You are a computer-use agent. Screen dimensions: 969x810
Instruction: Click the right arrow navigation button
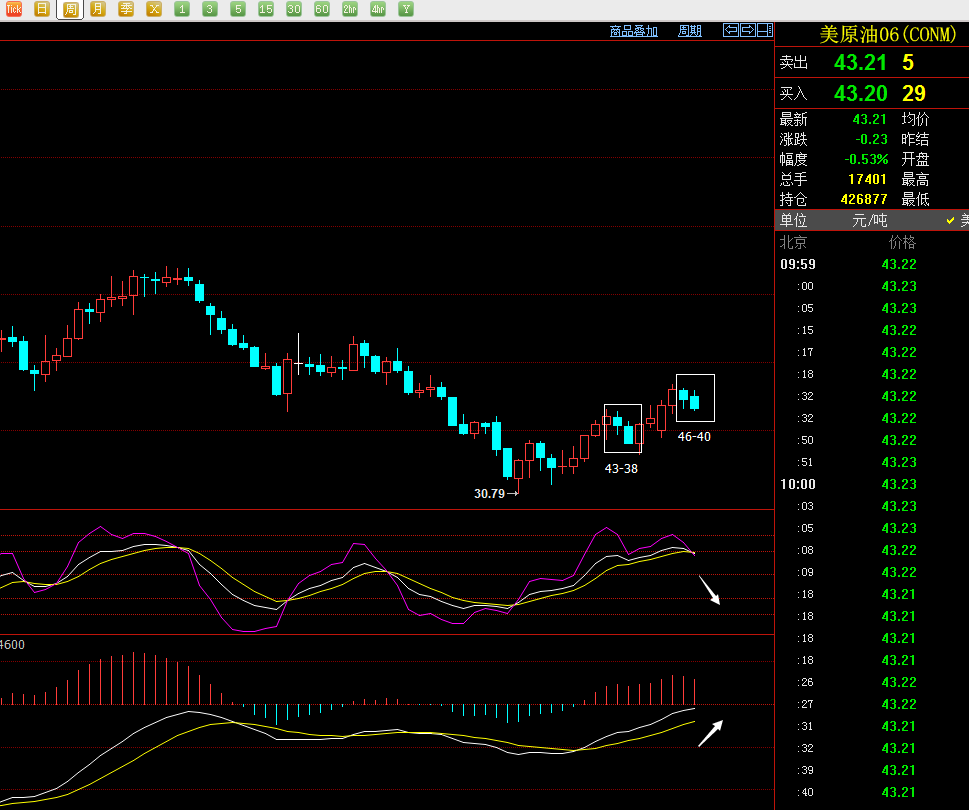click(748, 31)
